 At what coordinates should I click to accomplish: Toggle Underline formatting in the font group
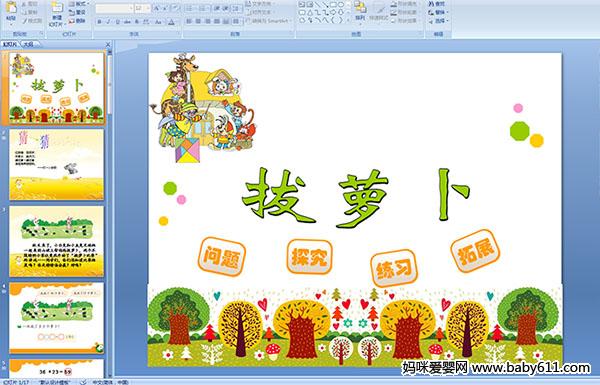[x=118, y=22]
